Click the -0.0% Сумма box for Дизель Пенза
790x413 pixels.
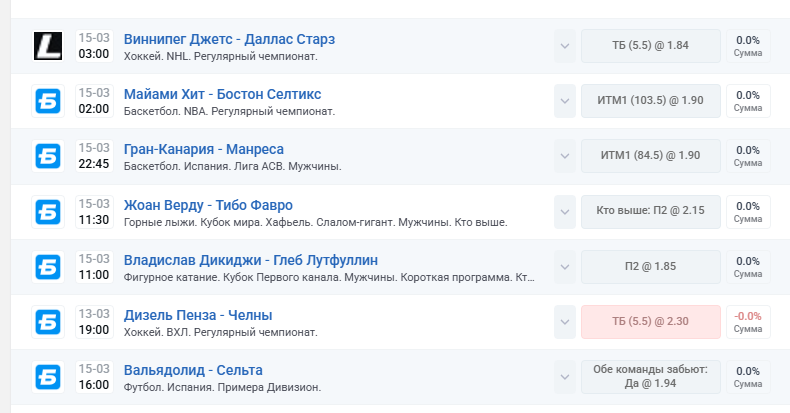point(748,321)
